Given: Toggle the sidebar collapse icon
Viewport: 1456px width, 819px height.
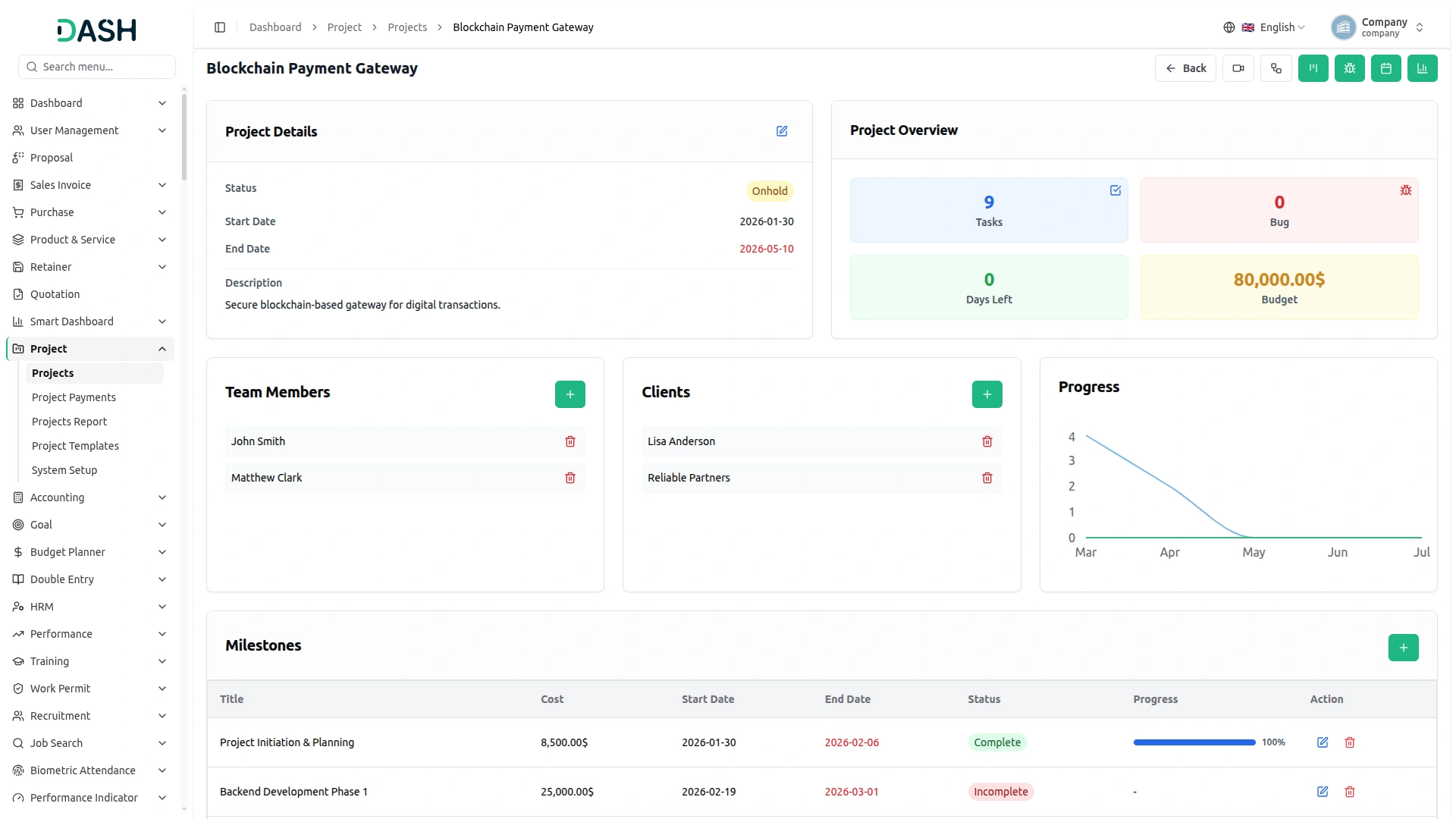Looking at the screenshot, I should pos(220,27).
